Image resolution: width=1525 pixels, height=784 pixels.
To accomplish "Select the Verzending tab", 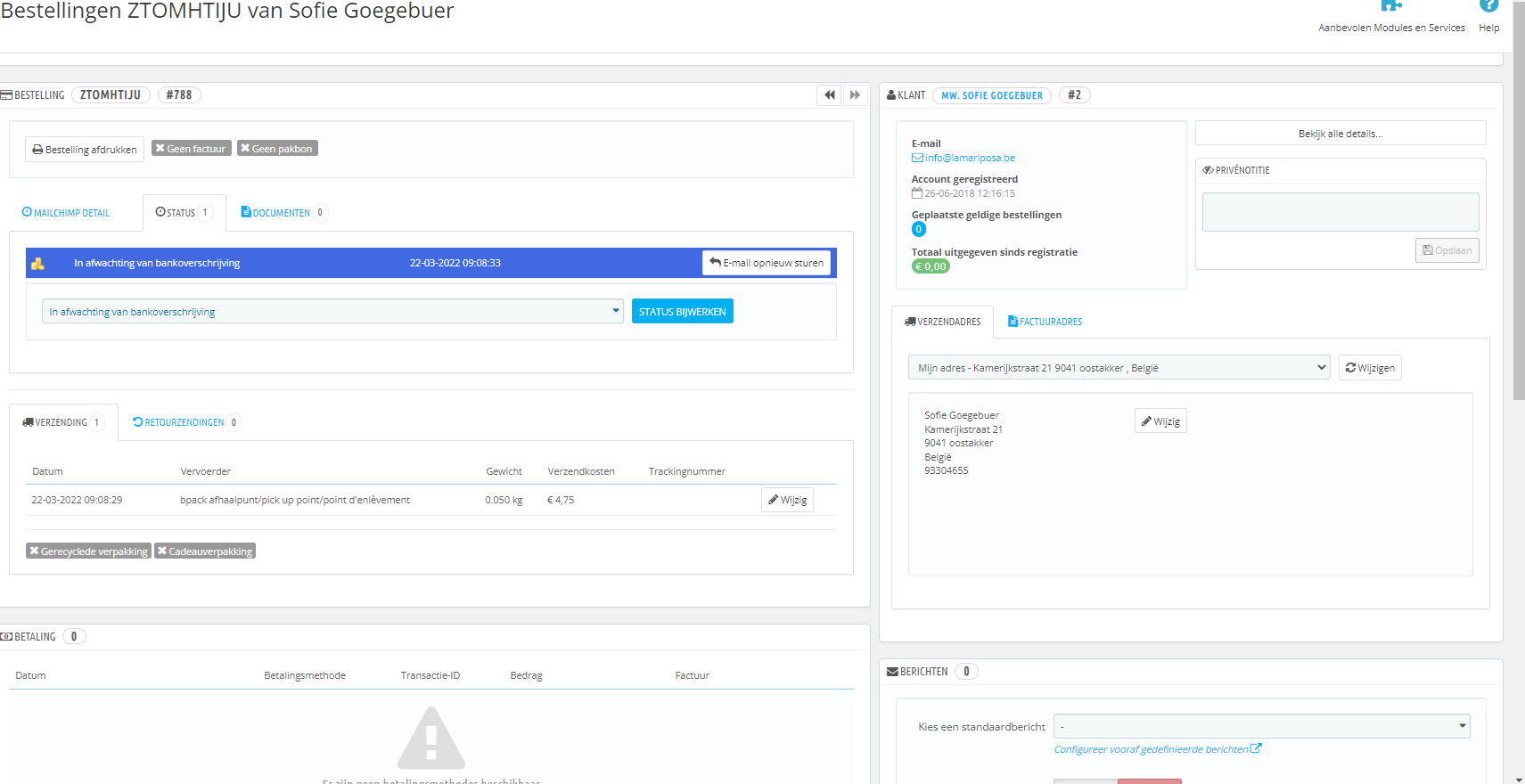I will [x=63, y=422].
